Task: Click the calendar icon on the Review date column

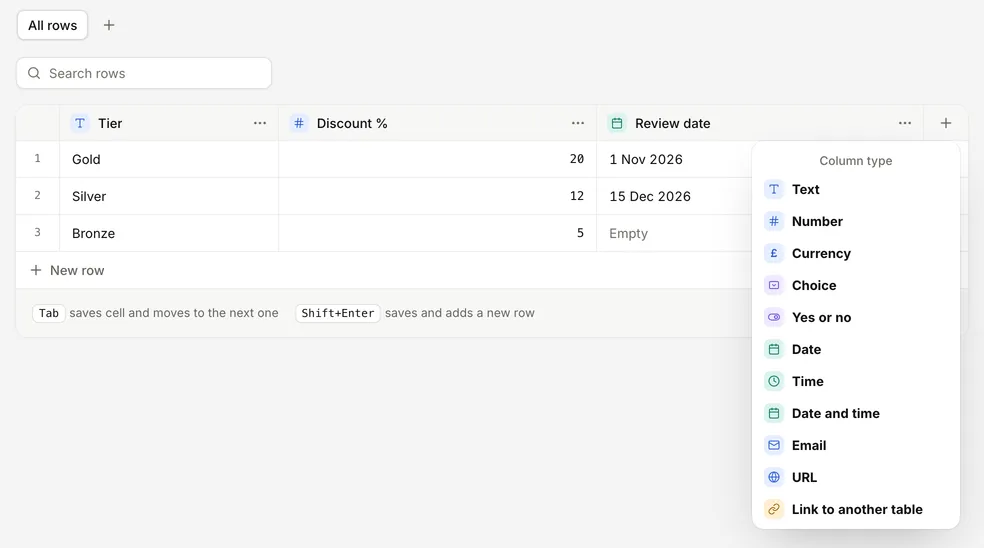Action: coord(617,123)
